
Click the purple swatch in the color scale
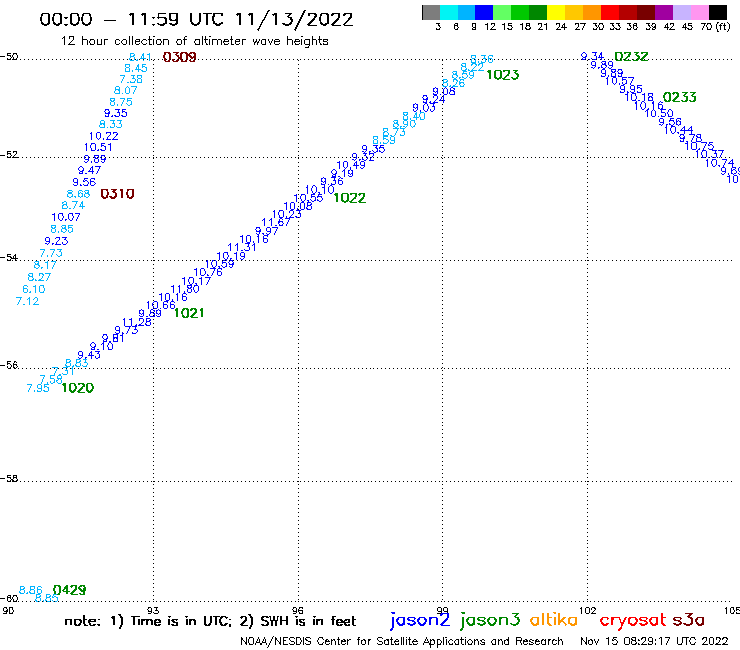(664, 12)
